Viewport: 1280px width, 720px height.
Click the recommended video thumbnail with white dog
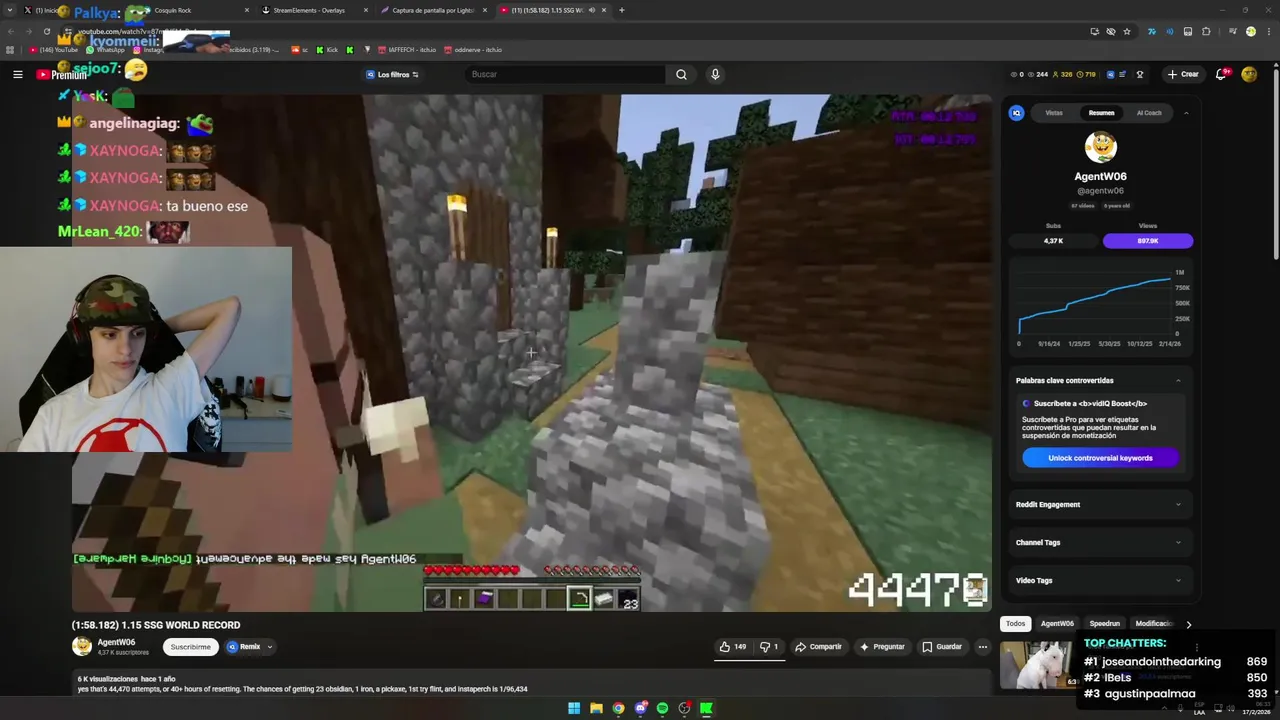pyautogui.click(x=1038, y=665)
